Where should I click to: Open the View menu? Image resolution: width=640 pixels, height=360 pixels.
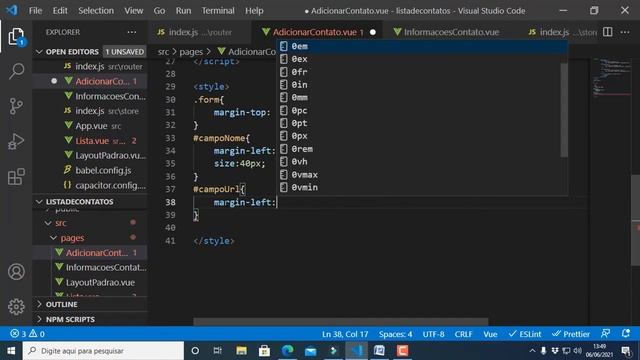[x=133, y=10]
